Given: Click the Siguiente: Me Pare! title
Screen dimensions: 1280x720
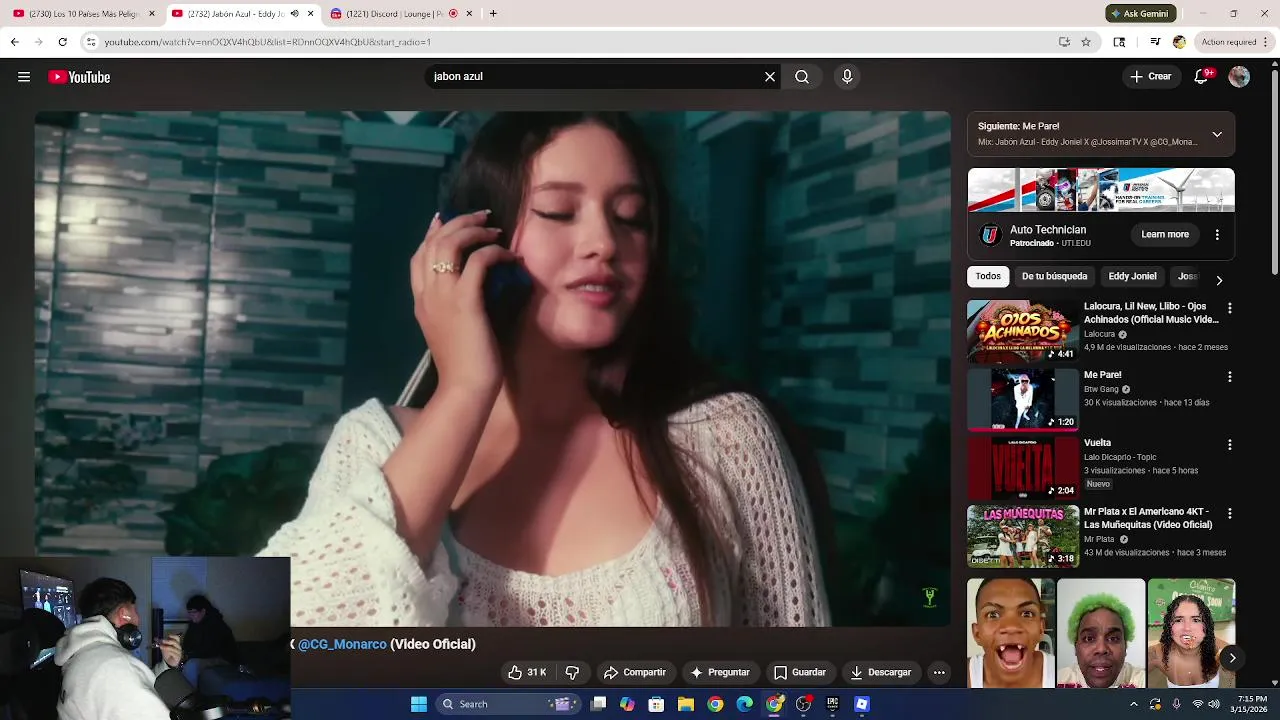Looking at the screenshot, I should tap(1018, 126).
